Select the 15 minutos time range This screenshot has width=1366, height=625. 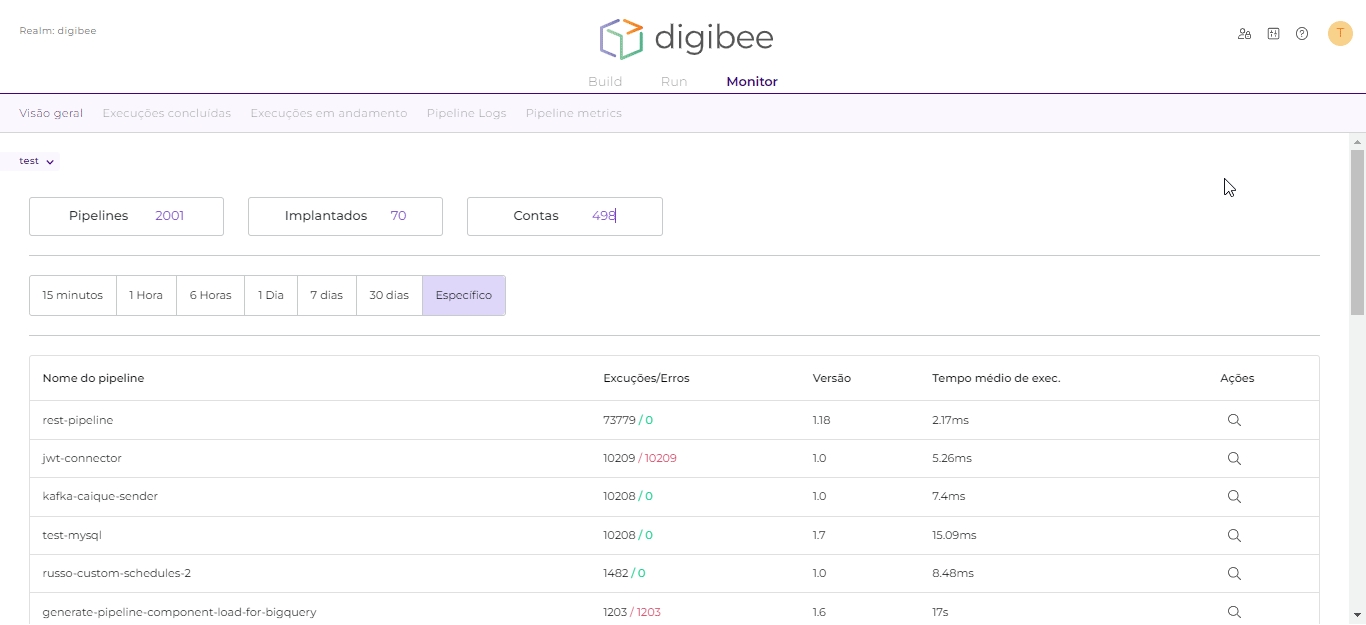pos(73,296)
